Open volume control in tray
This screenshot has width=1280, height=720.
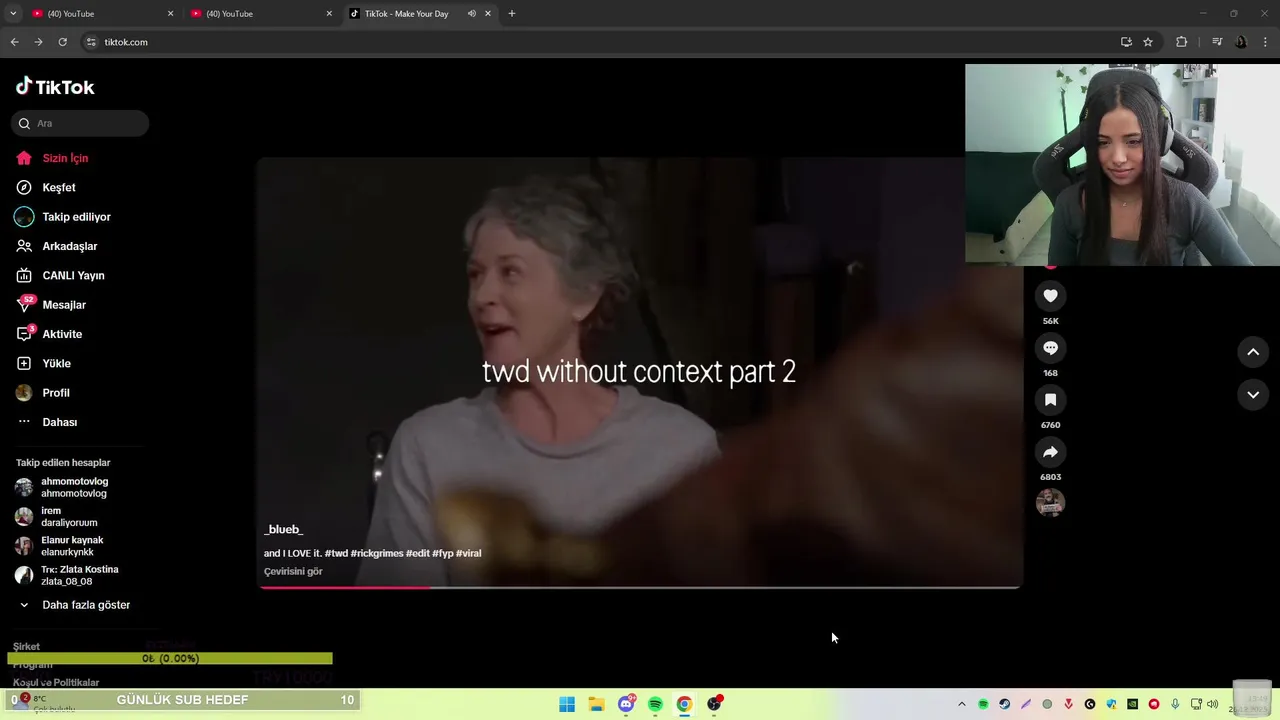click(1213, 704)
